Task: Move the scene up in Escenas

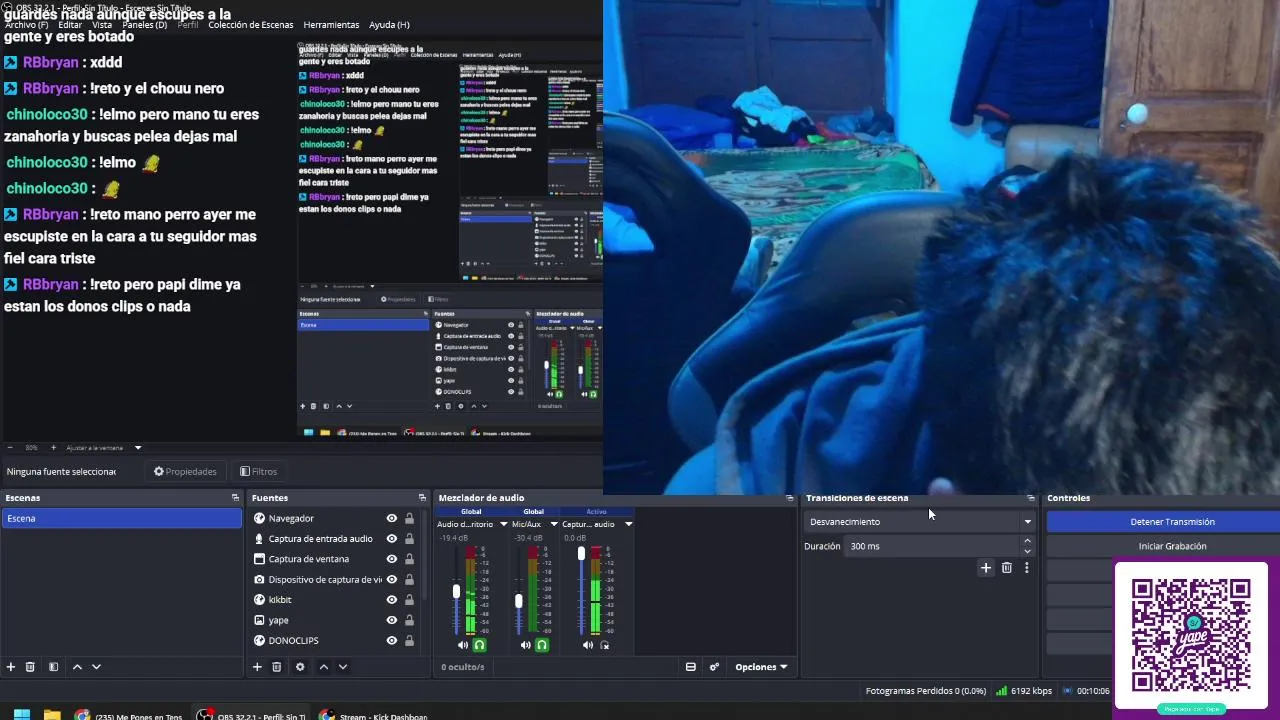Action: pyautogui.click(x=77, y=667)
